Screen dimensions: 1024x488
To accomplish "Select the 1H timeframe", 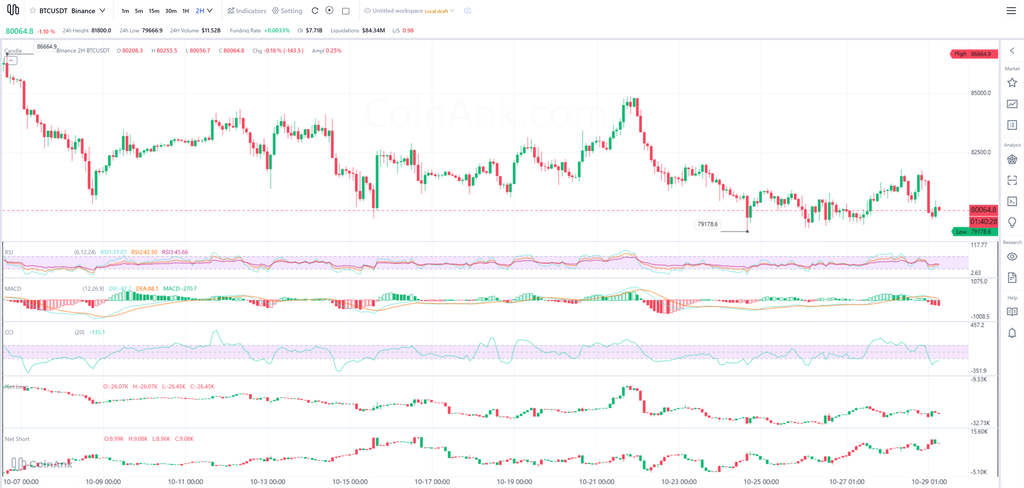I will (185, 11).
